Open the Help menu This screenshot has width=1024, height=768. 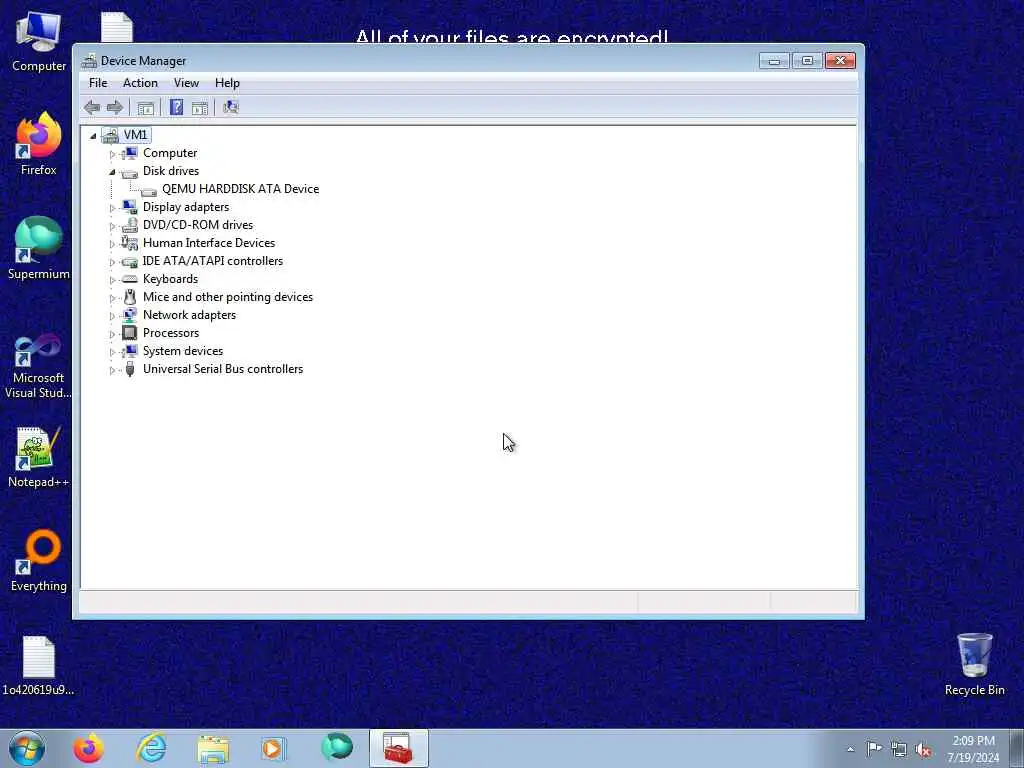tap(227, 83)
